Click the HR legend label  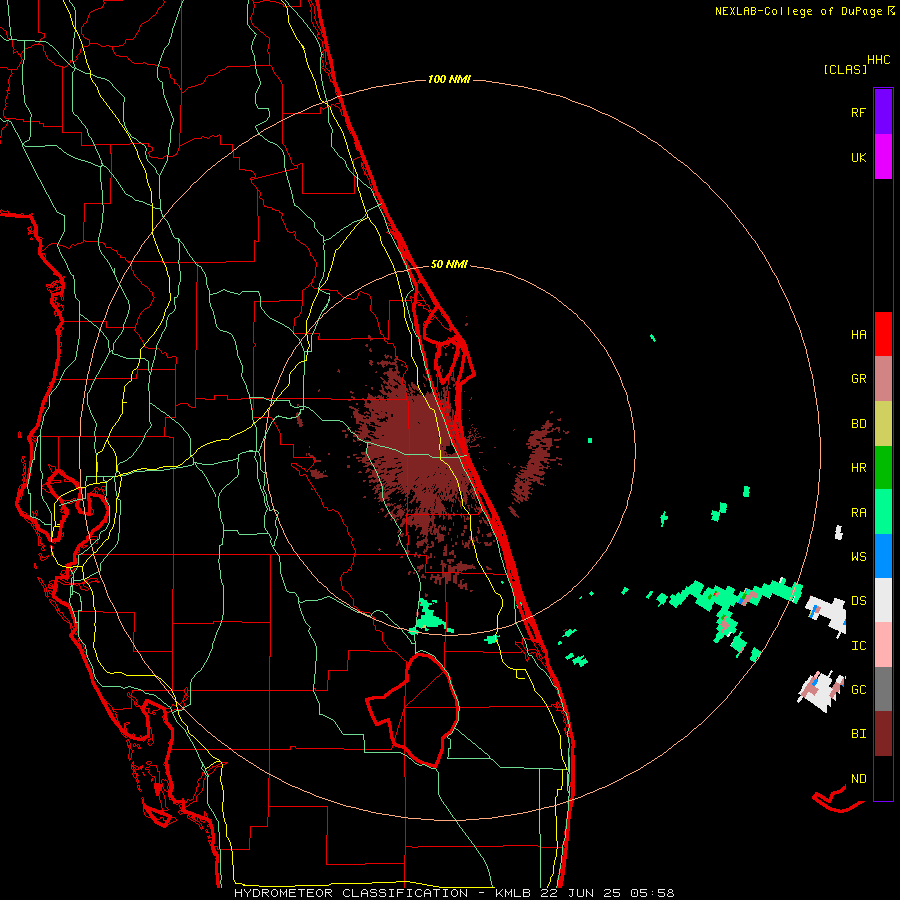tap(858, 467)
